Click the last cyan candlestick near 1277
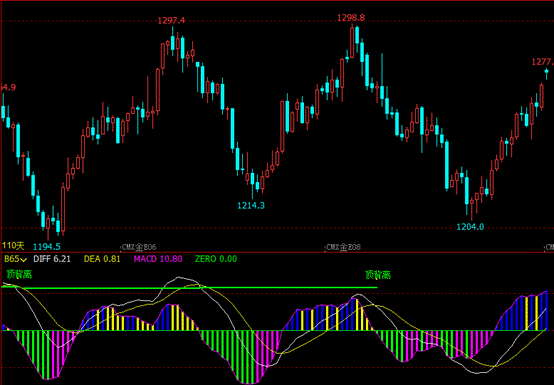554x385 pixels. (547, 72)
